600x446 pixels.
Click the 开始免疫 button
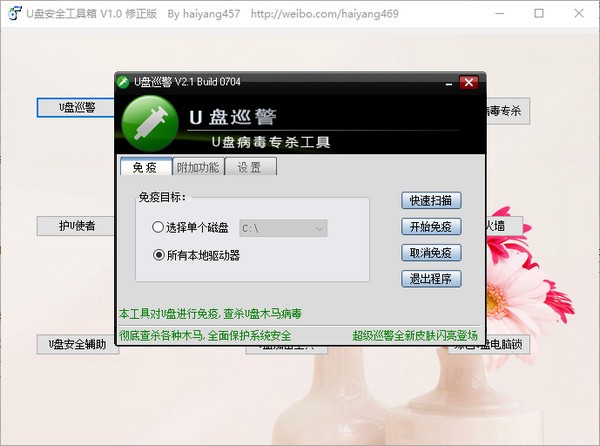tap(431, 226)
